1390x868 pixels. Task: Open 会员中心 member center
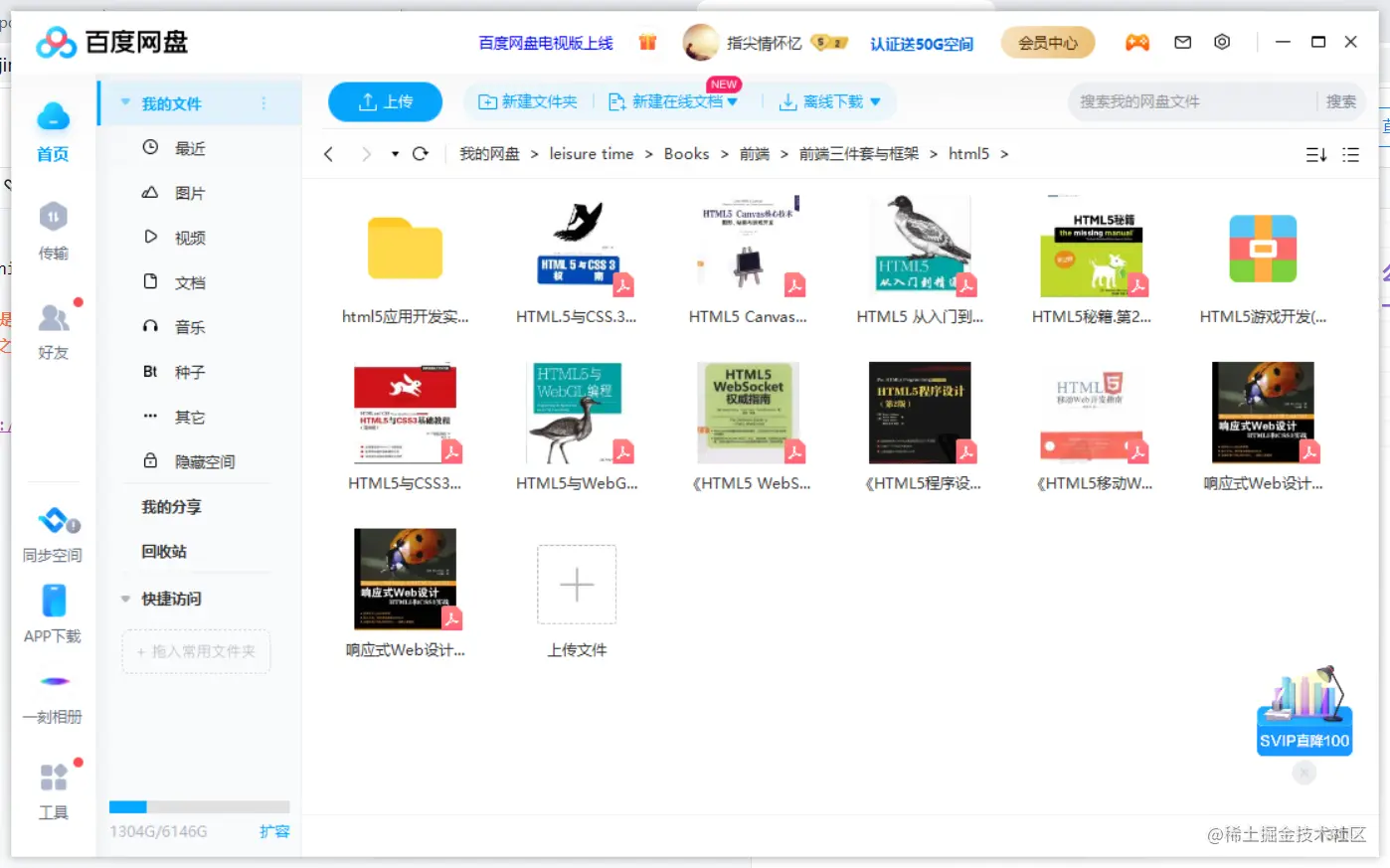click(x=1048, y=43)
